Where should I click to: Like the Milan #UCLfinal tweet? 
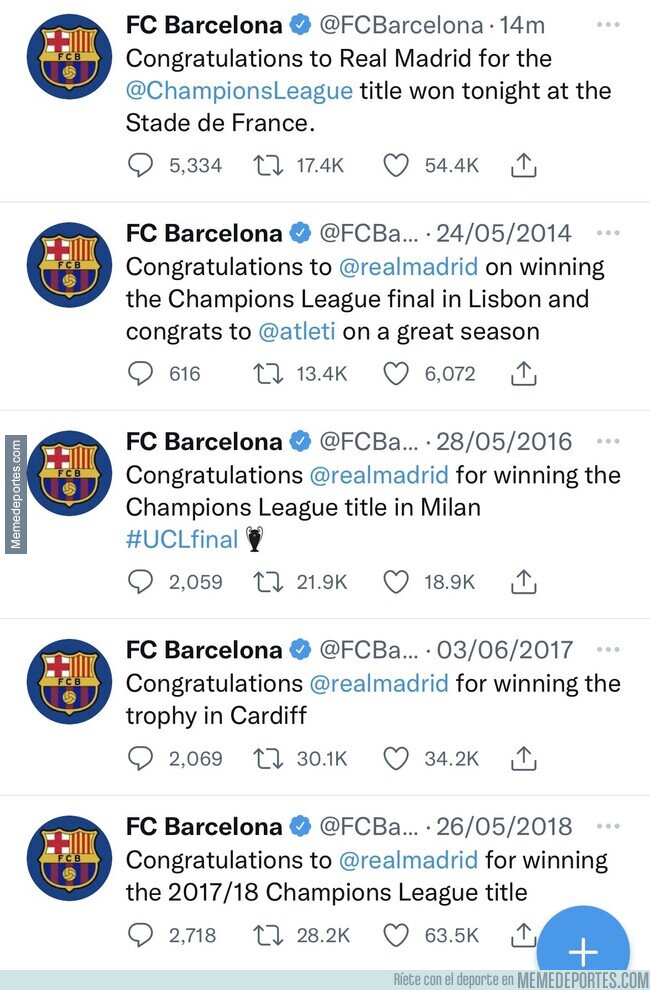click(x=397, y=581)
